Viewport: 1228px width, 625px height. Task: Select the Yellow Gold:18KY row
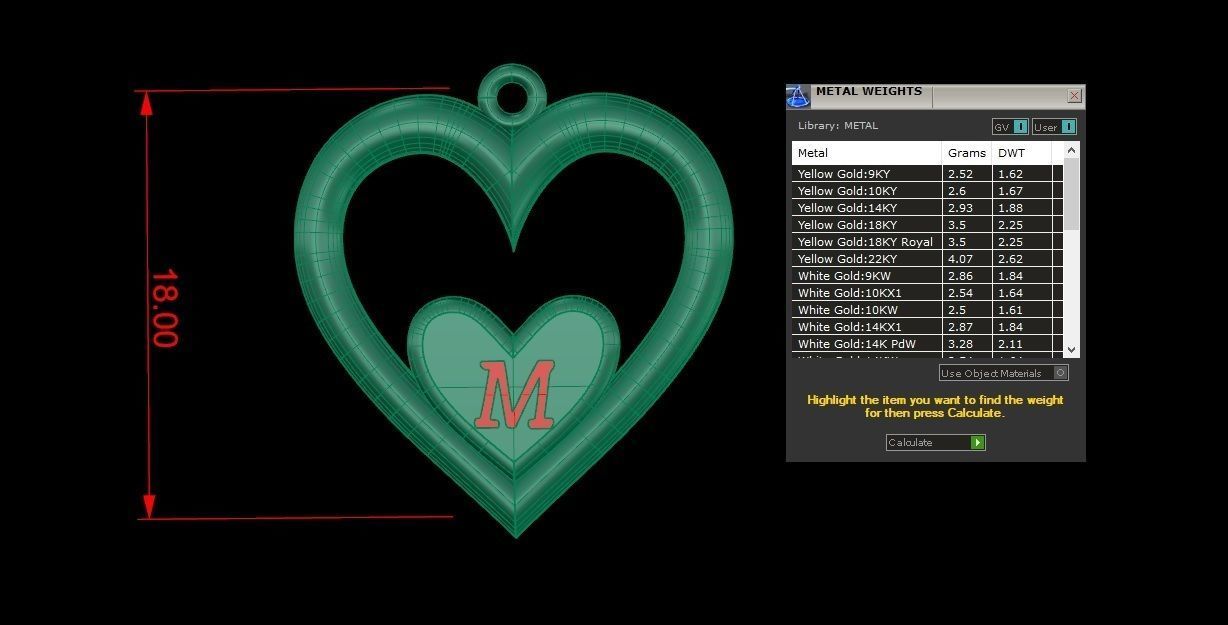tap(927, 225)
